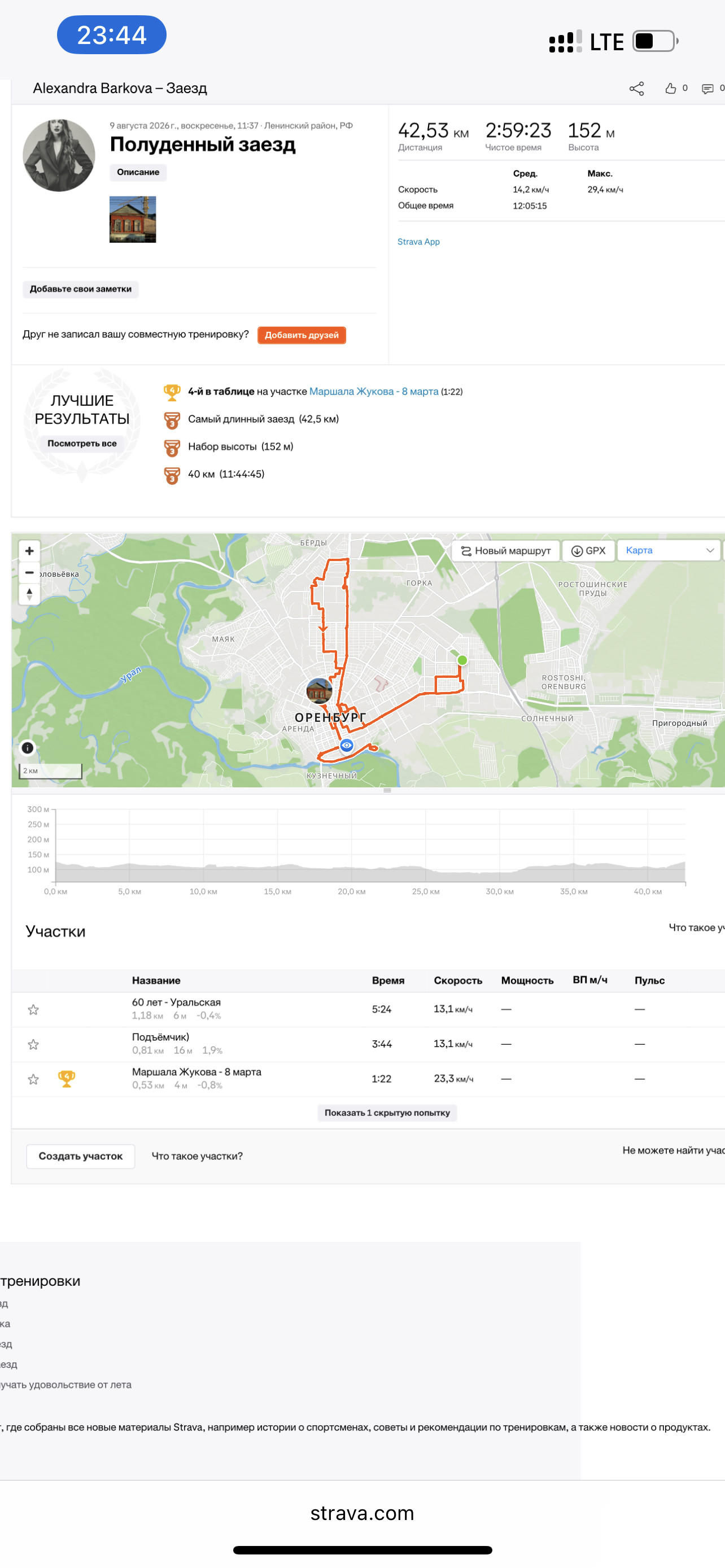Image resolution: width=725 pixels, height=1568 pixels.
Task: Click the Добавить друзей button
Action: [x=302, y=335]
